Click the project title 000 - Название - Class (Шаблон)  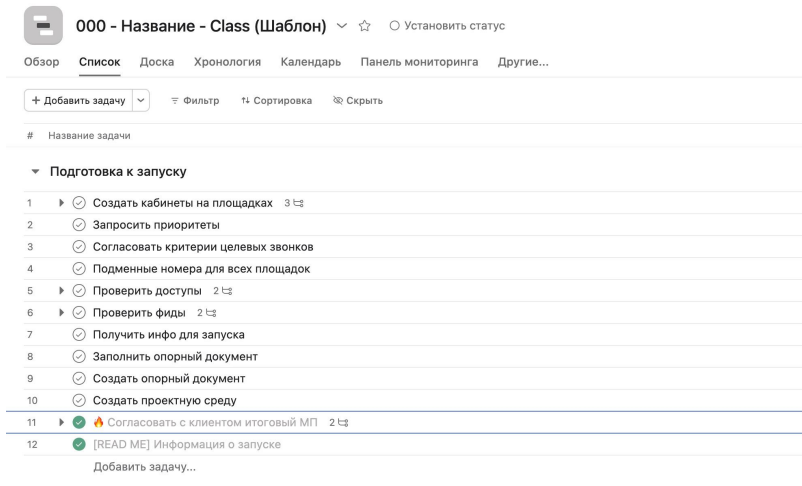click(201, 26)
